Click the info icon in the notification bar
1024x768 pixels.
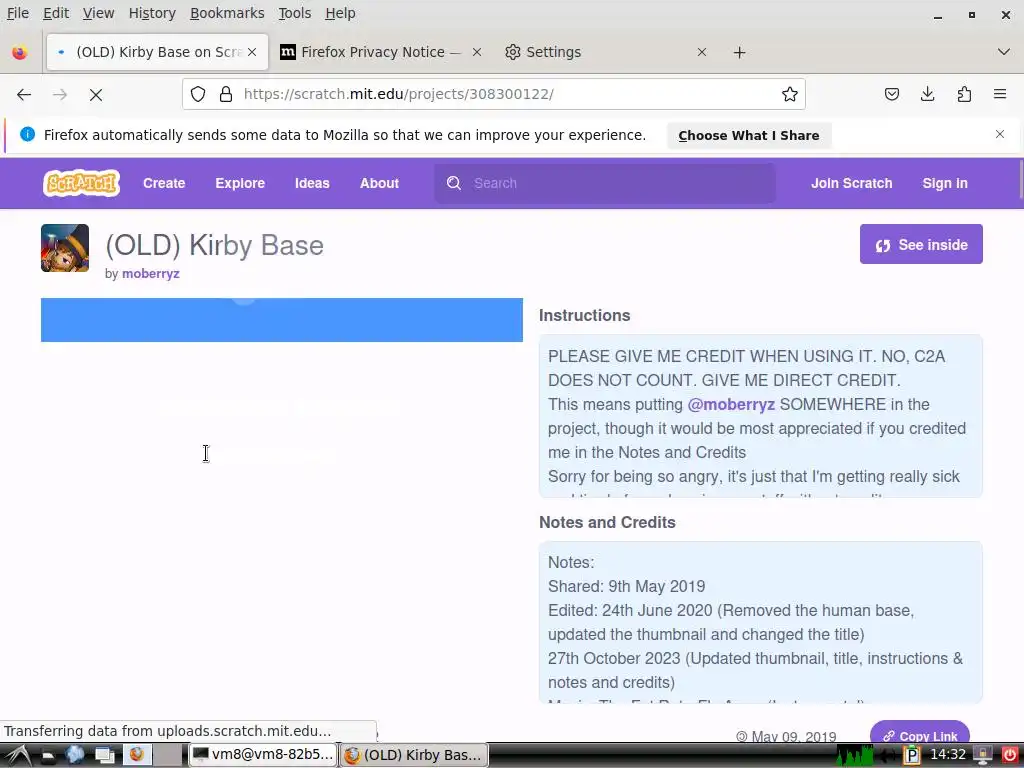(27, 135)
